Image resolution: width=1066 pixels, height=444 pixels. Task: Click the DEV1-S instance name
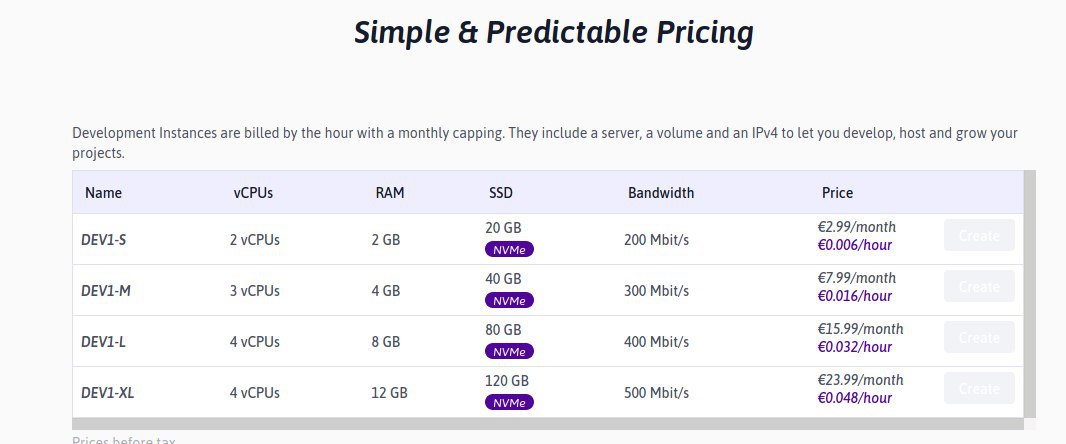103,239
